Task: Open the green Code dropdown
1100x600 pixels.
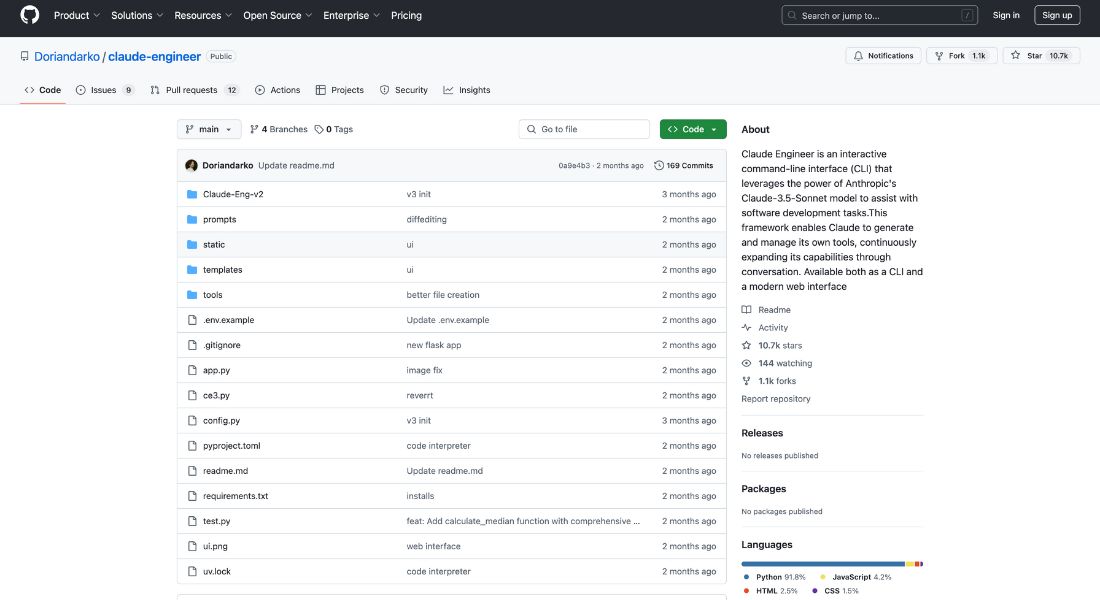Action: point(692,128)
